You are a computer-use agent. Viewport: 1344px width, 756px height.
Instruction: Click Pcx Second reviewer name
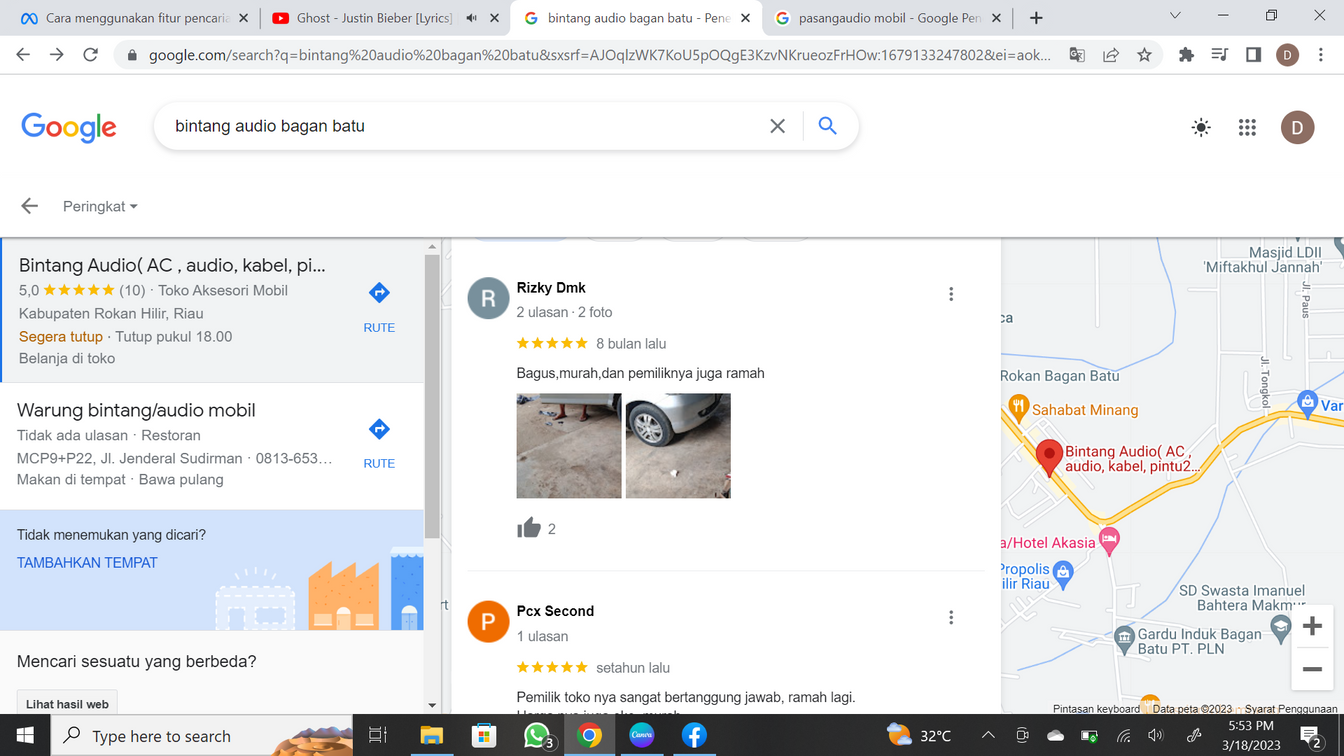pyautogui.click(x=555, y=611)
